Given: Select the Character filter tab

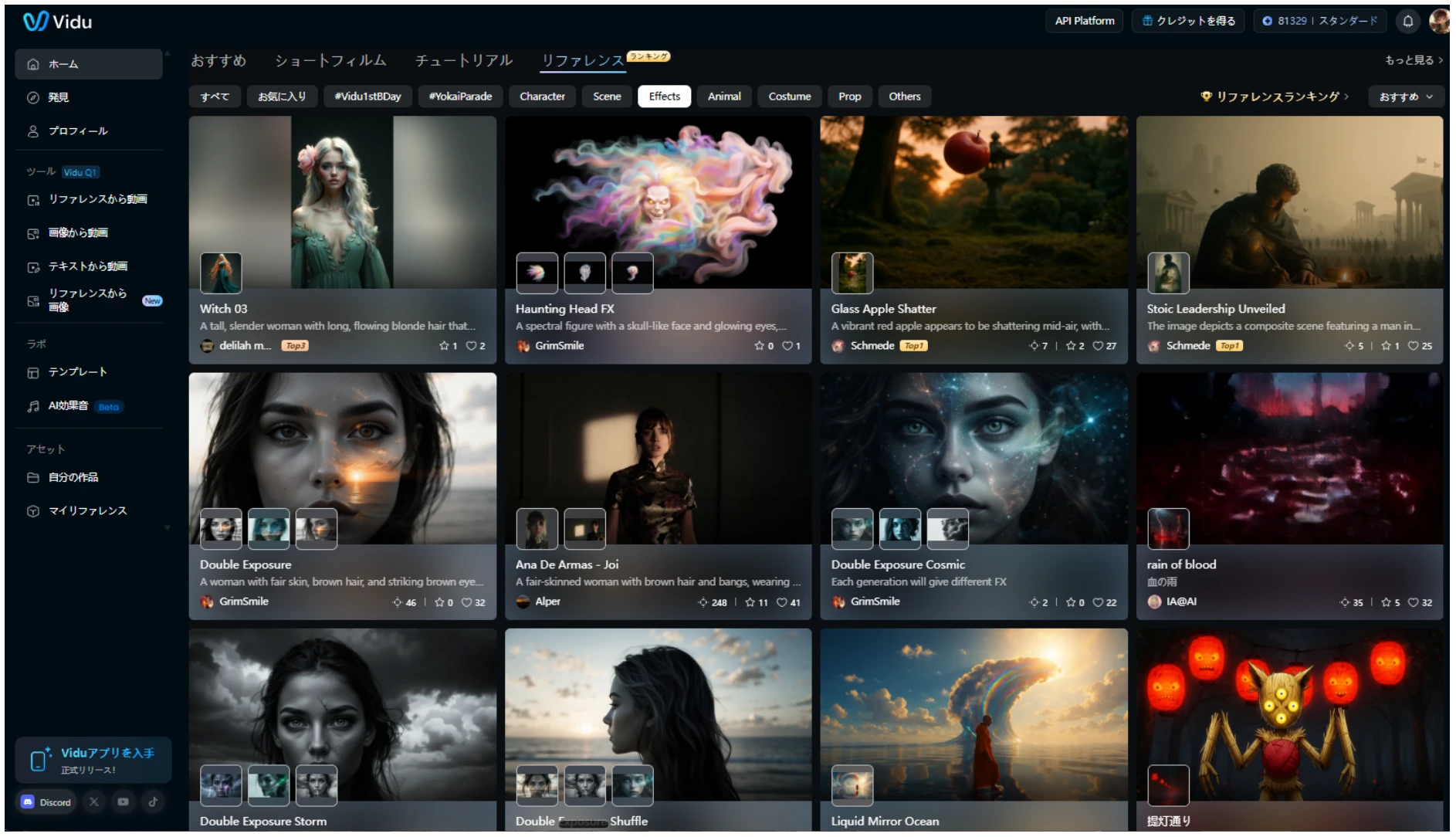Looking at the screenshot, I should coord(542,97).
